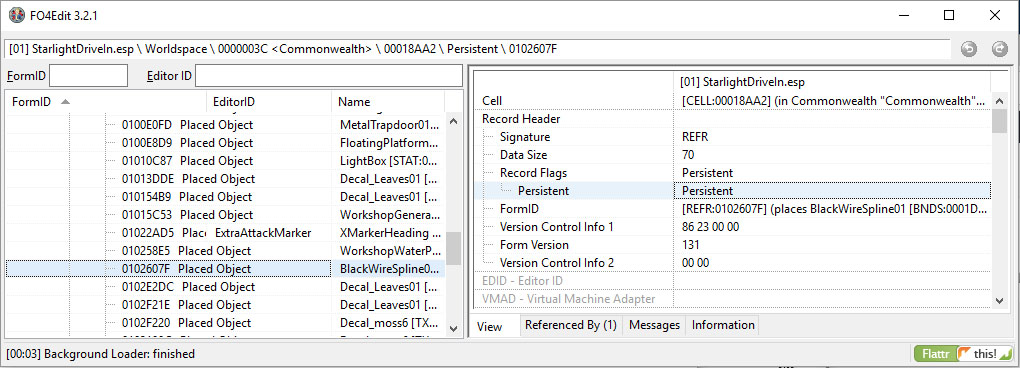This screenshot has height=368, width=1020.
Task: Focus the Editor ID search field
Action: tap(329, 76)
